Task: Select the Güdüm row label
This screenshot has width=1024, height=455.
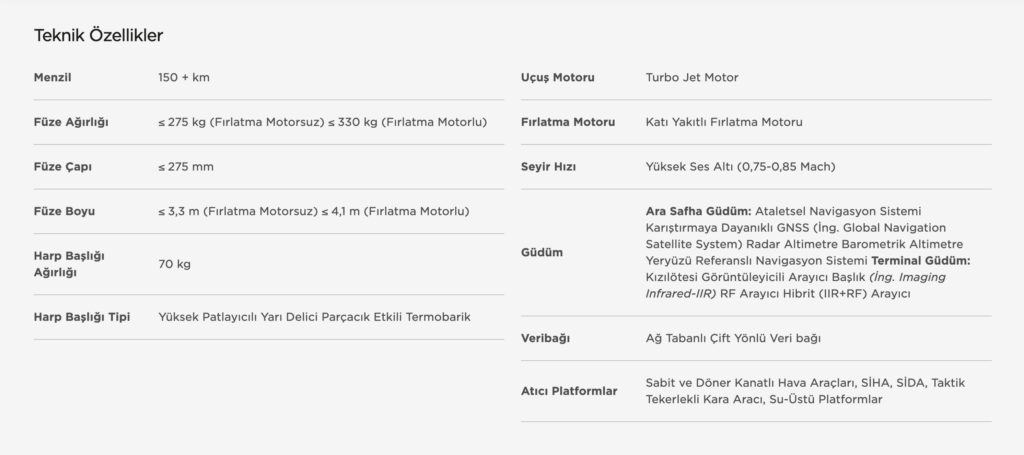Action: 542,253
